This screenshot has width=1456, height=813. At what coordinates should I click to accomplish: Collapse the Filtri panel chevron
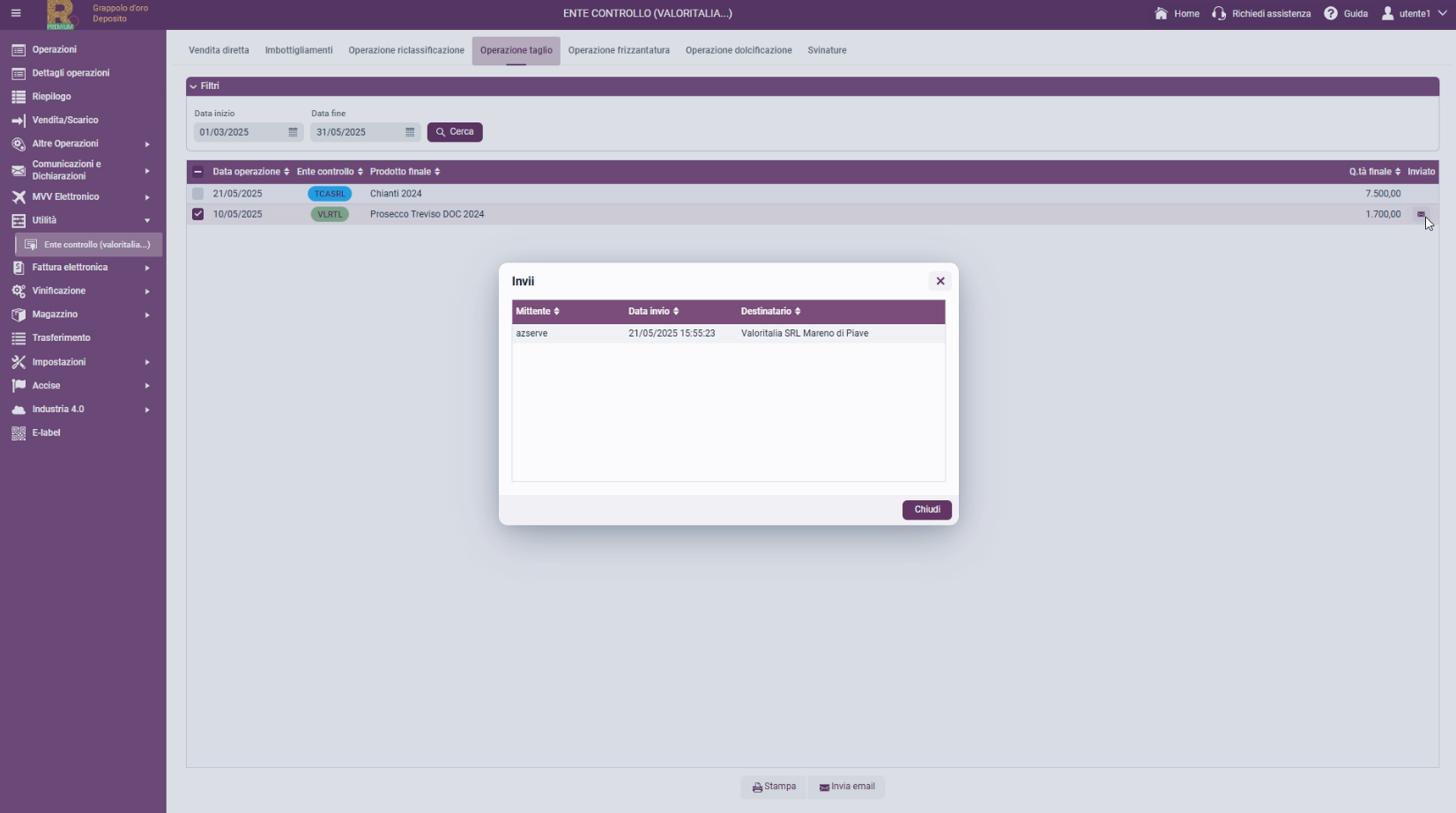193,86
